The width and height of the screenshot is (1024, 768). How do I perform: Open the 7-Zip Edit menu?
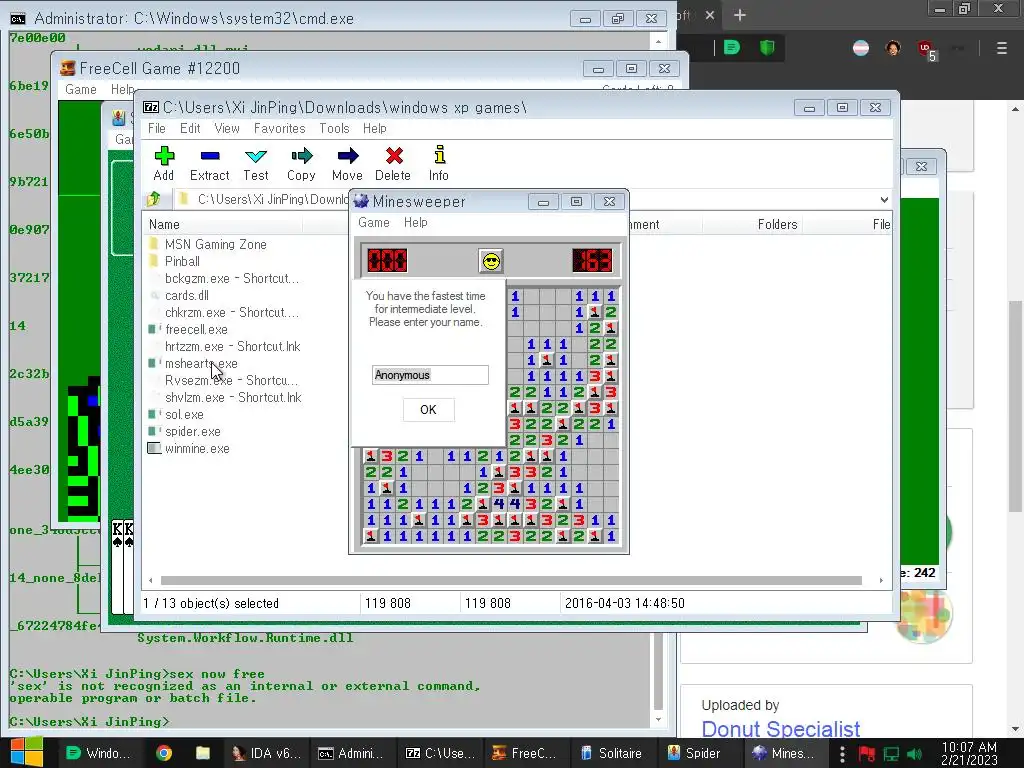[x=190, y=129]
